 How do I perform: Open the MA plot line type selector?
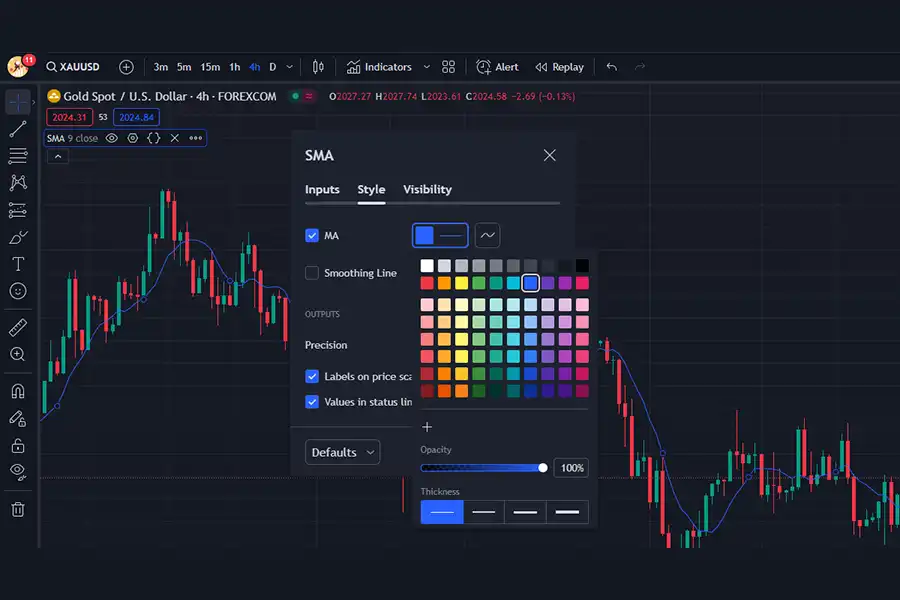click(487, 235)
